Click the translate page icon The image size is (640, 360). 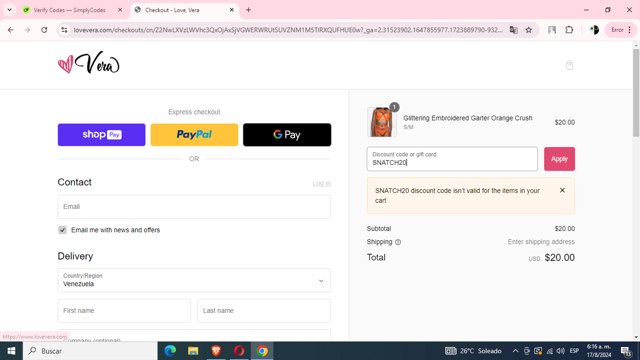tap(513, 30)
